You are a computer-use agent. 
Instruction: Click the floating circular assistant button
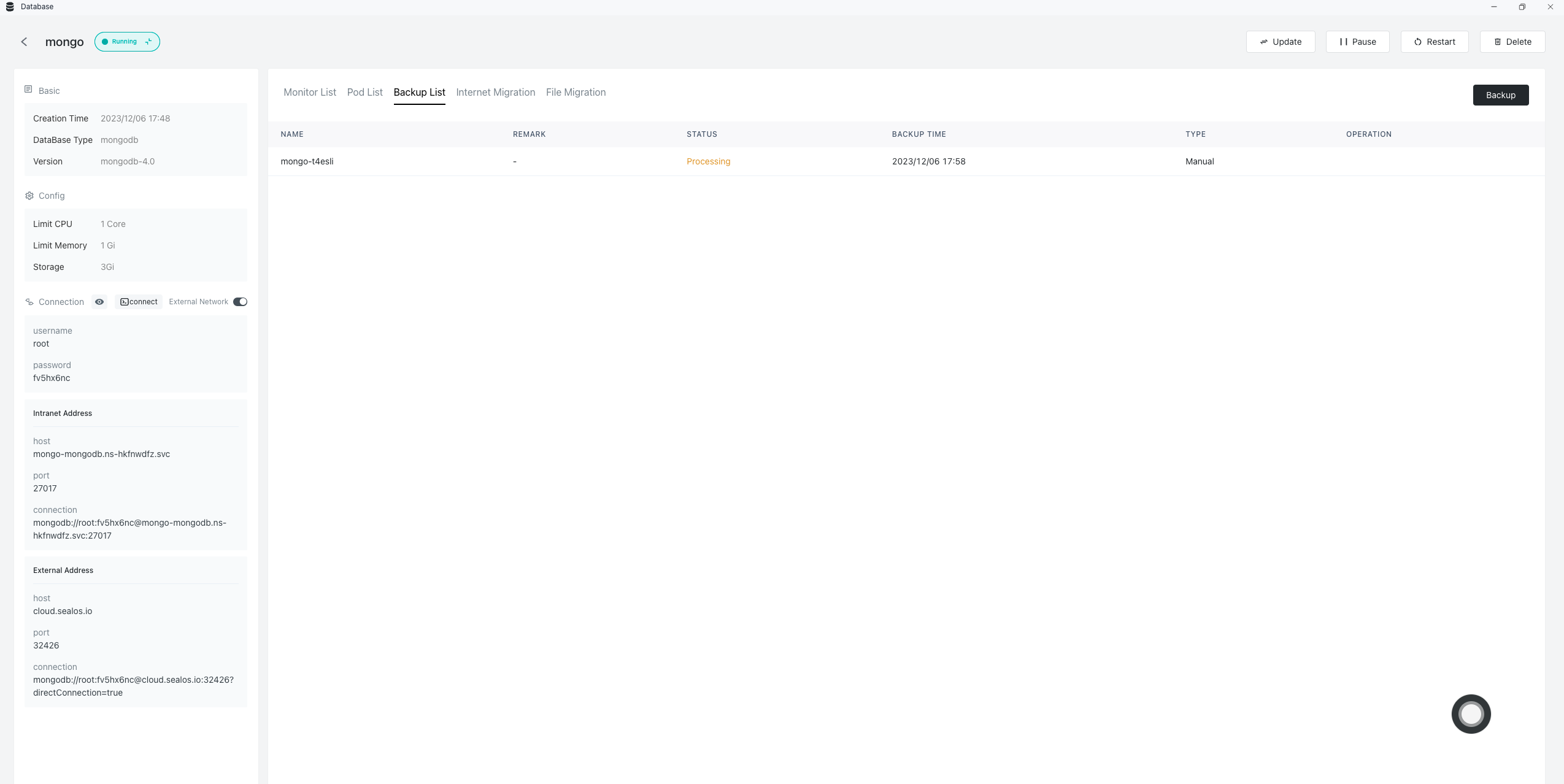point(1471,713)
